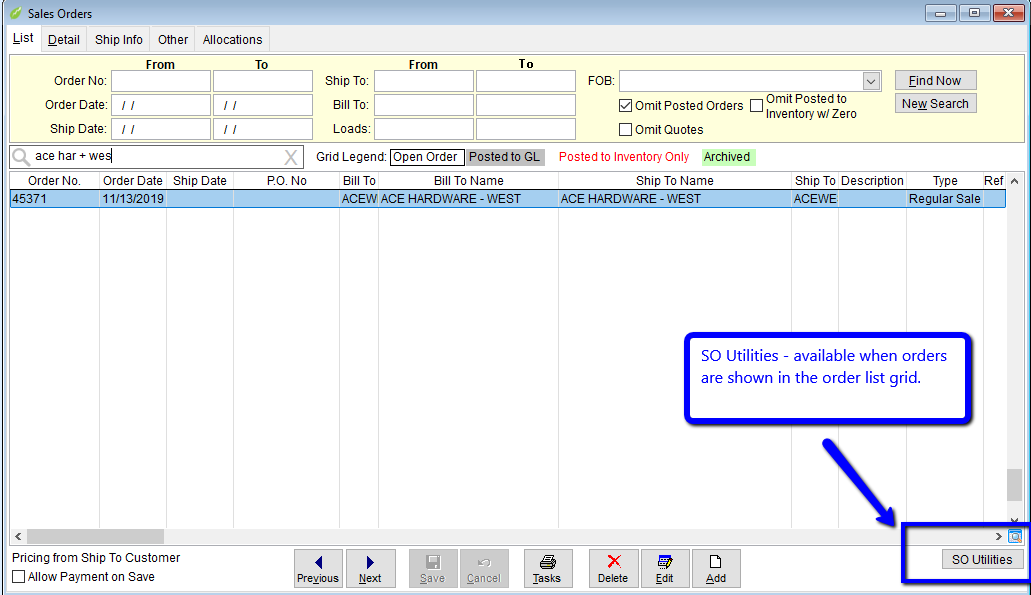
Task: Go to the Previous sales order
Action: [318, 568]
